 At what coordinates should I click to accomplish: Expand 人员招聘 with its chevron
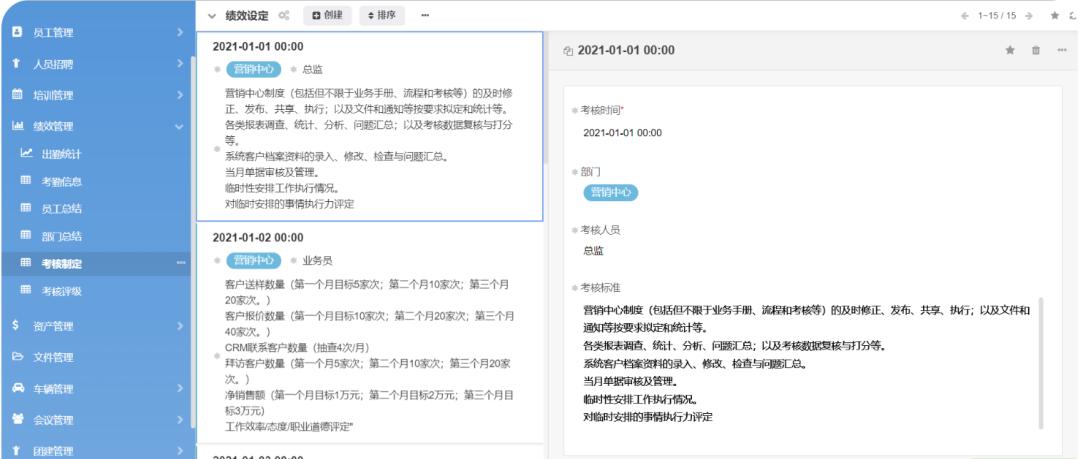pyautogui.click(x=179, y=63)
